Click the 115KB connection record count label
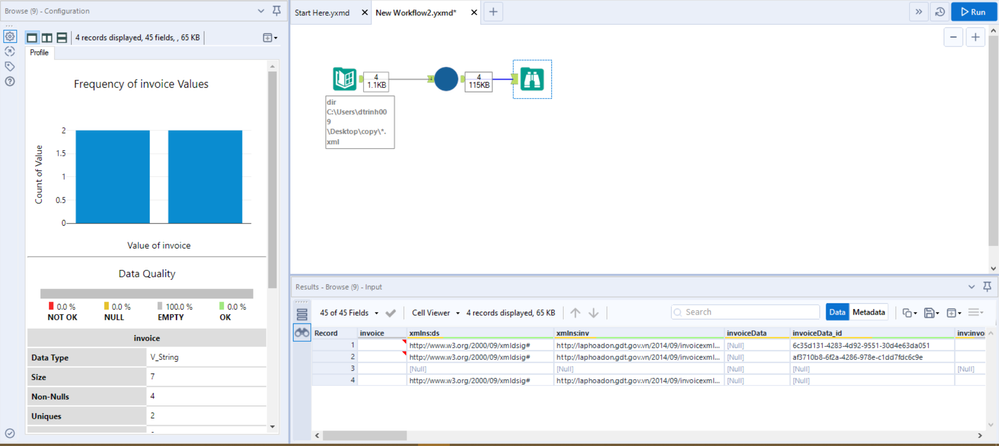This screenshot has width=999, height=446. [478, 80]
